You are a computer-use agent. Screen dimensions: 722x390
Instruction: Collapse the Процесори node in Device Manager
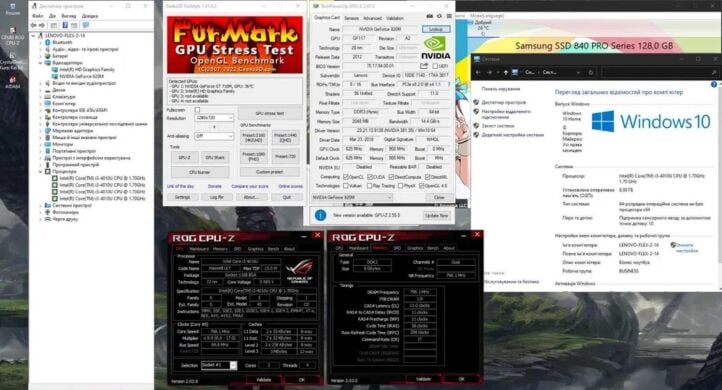pyautogui.click(x=41, y=171)
